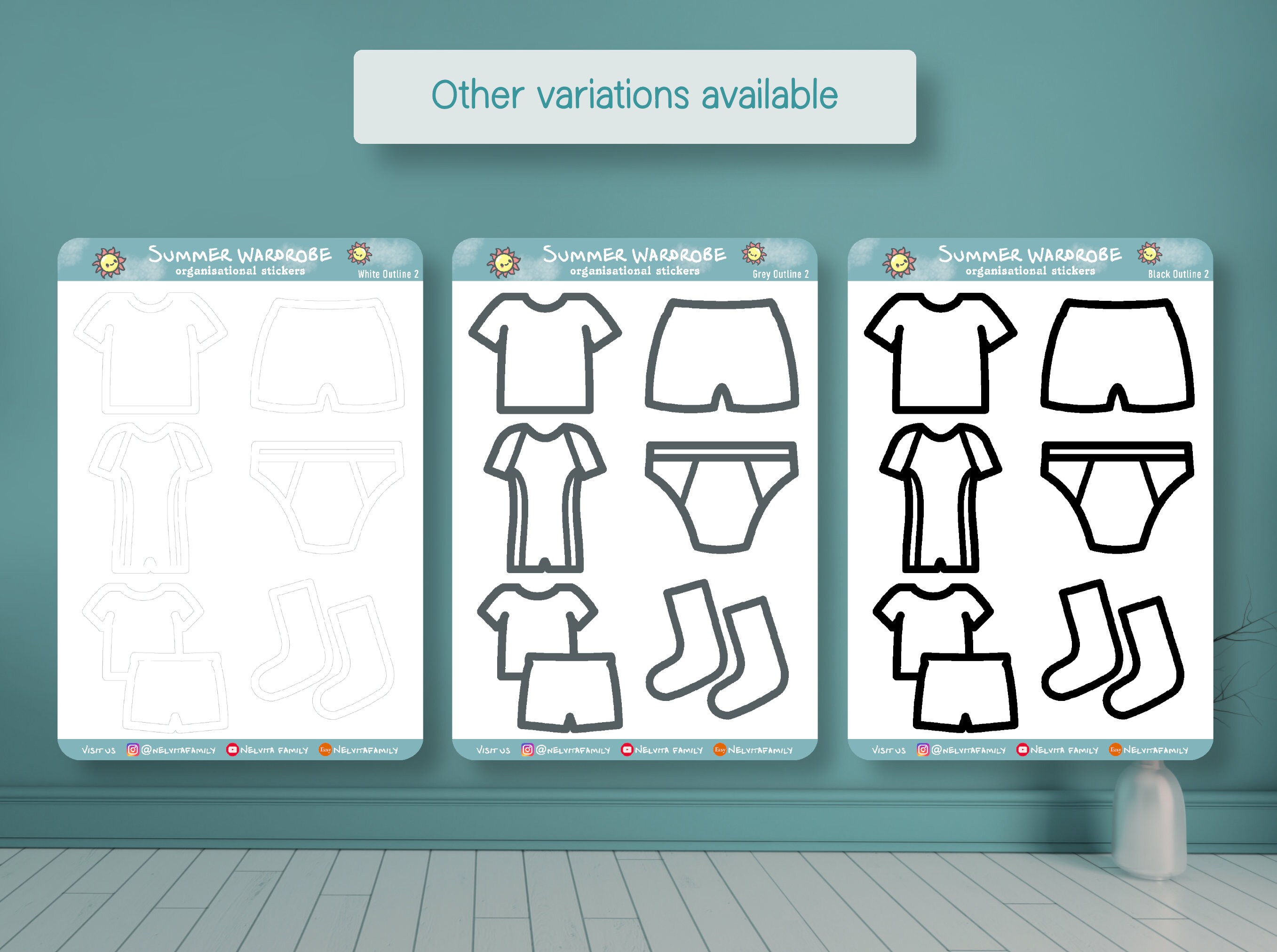This screenshot has width=1277, height=952.
Task: Click the Other variations available banner
Action: (635, 97)
